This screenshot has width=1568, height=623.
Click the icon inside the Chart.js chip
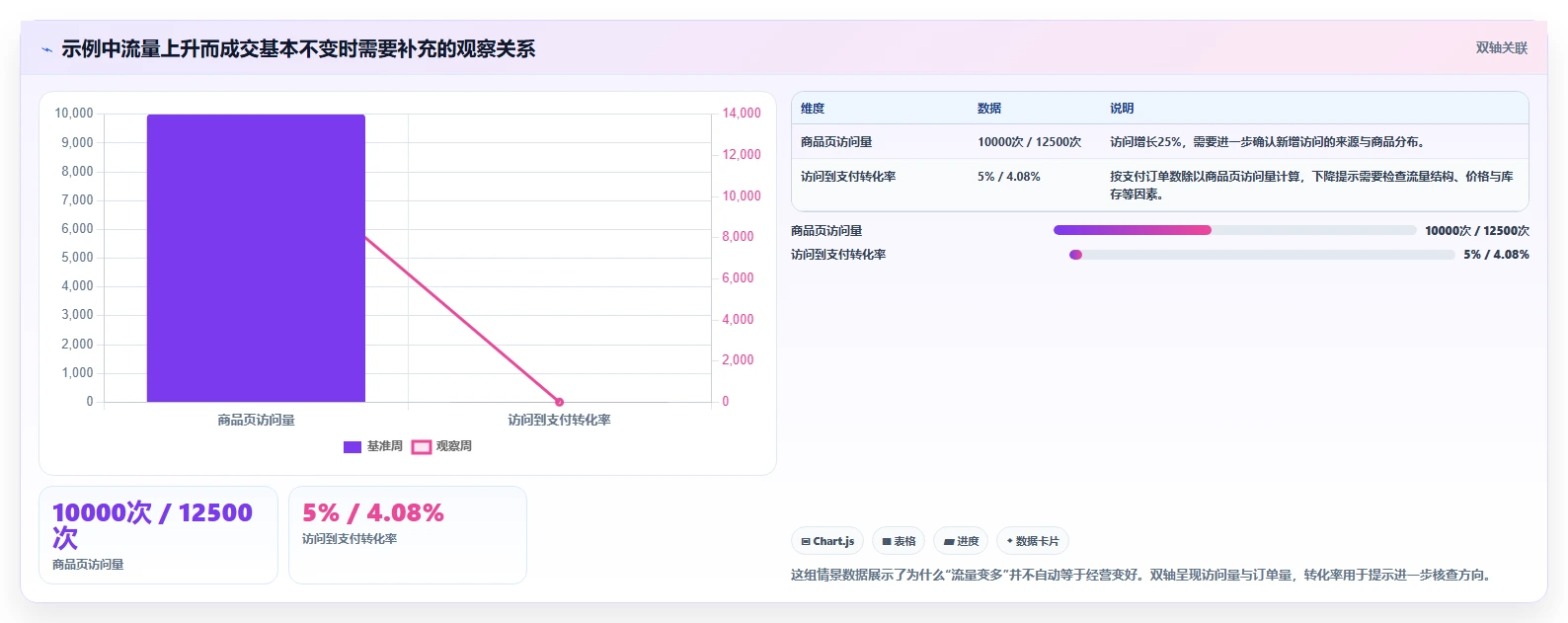[x=806, y=542]
